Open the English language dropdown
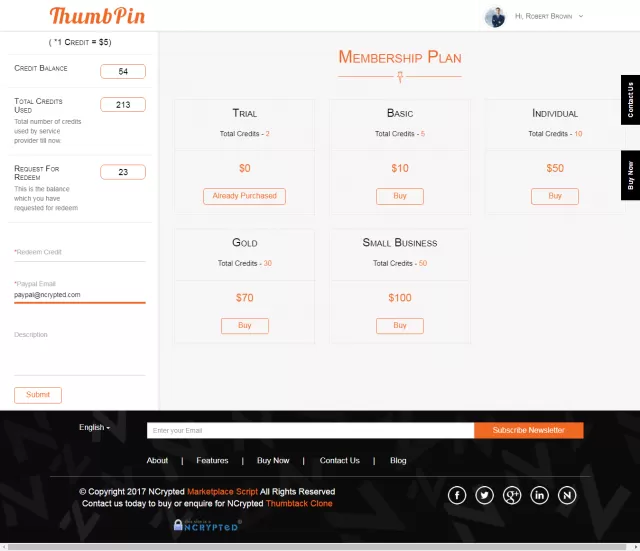Screen dimensions: 640x551 (94, 427)
